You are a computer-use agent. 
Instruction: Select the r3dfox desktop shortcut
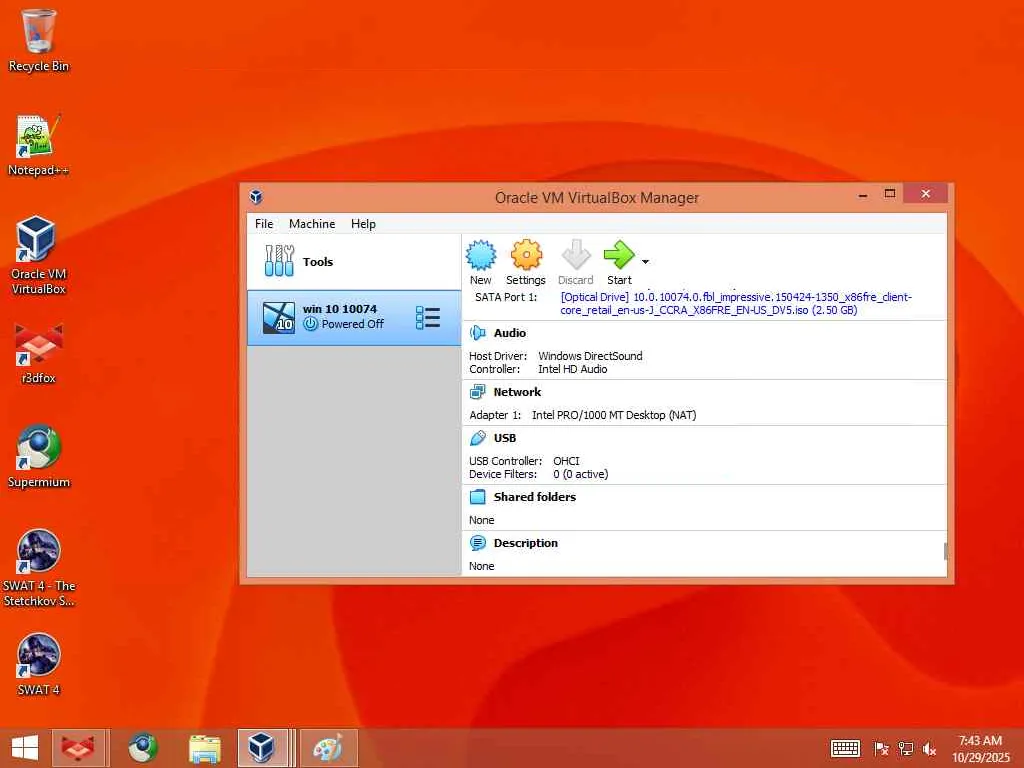coord(39,353)
